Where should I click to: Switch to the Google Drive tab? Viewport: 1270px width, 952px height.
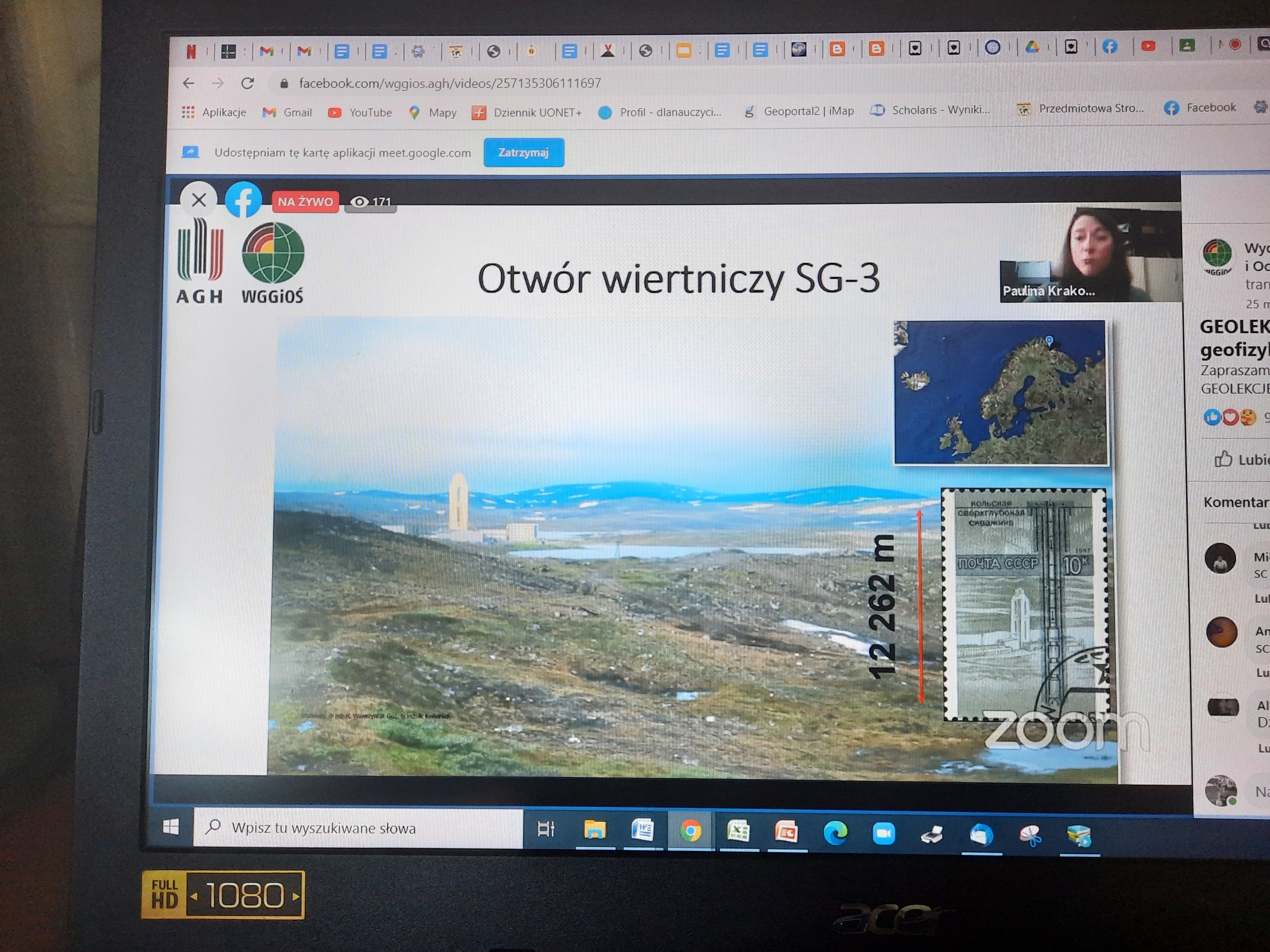(1032, 47)
